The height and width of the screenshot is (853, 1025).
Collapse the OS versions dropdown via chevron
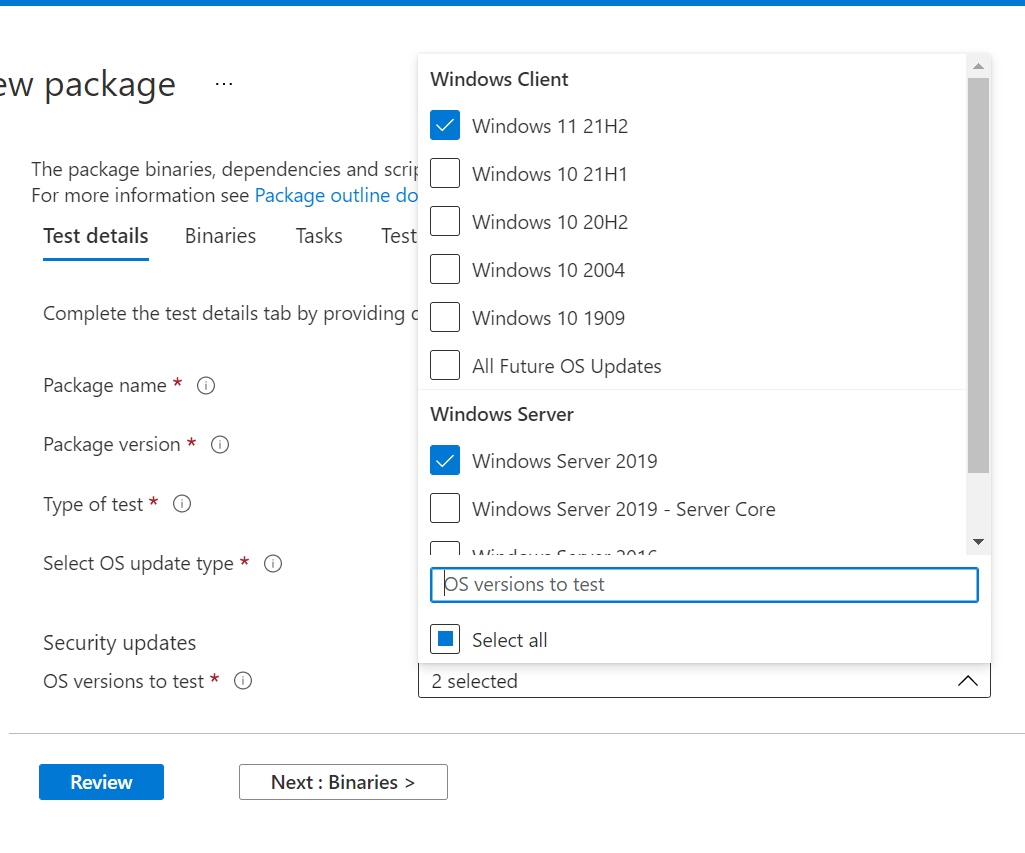[967, 681]
